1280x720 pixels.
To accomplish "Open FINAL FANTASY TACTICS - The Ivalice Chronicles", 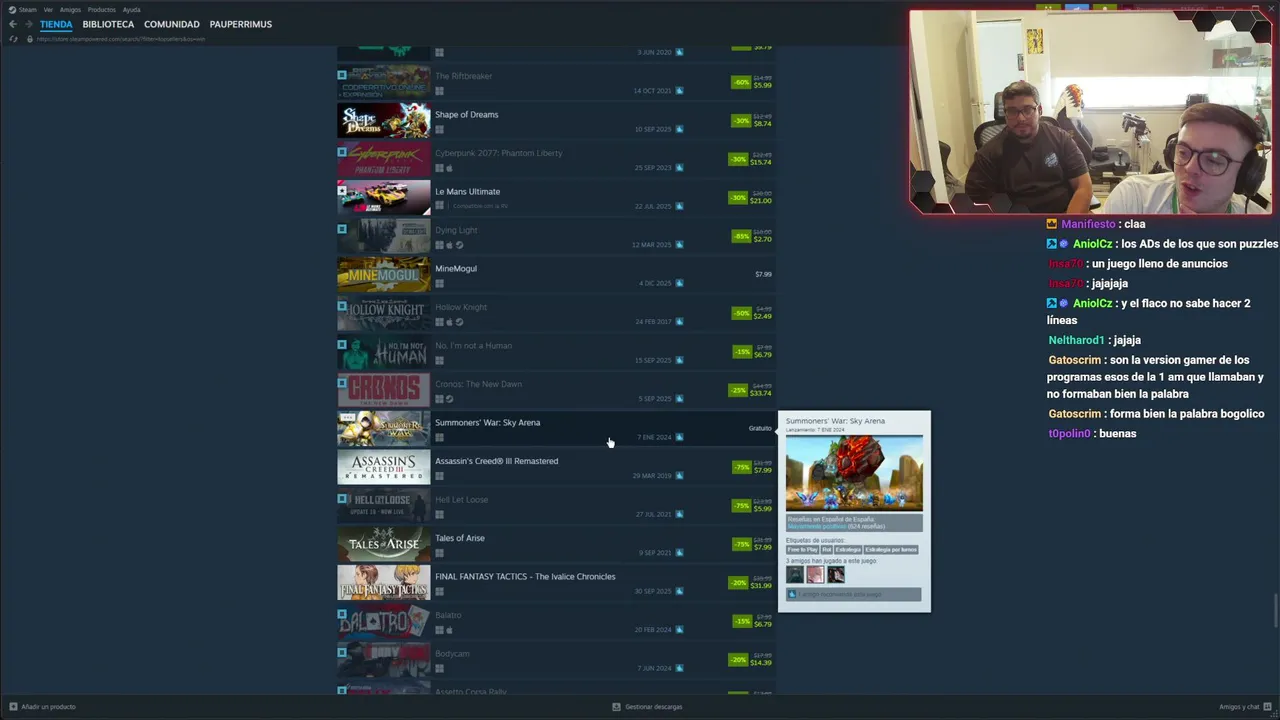I will pyautogui.click(x=525, y=577).
